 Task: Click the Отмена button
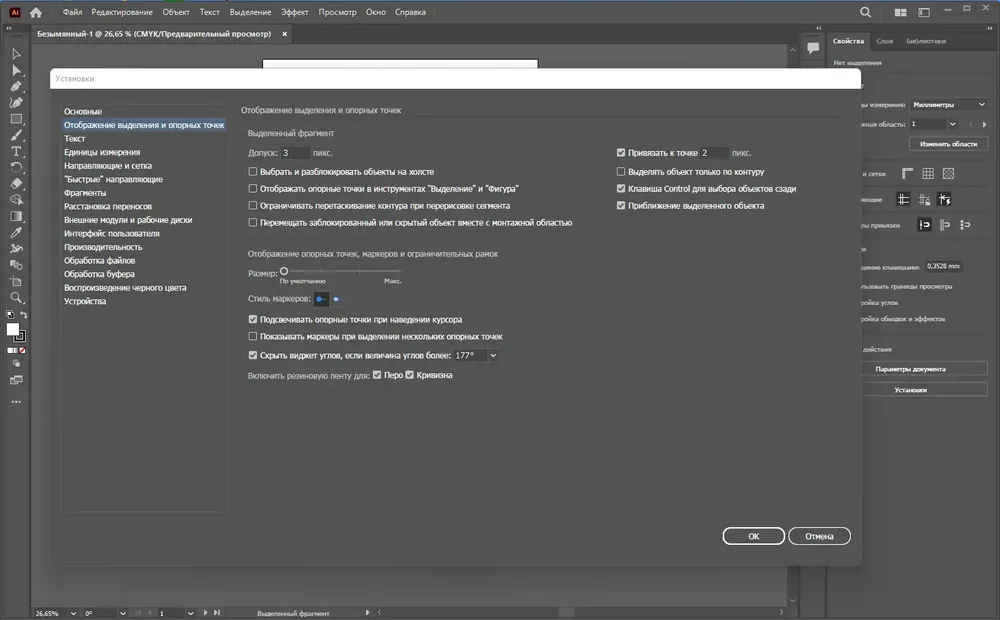point(819,536)
